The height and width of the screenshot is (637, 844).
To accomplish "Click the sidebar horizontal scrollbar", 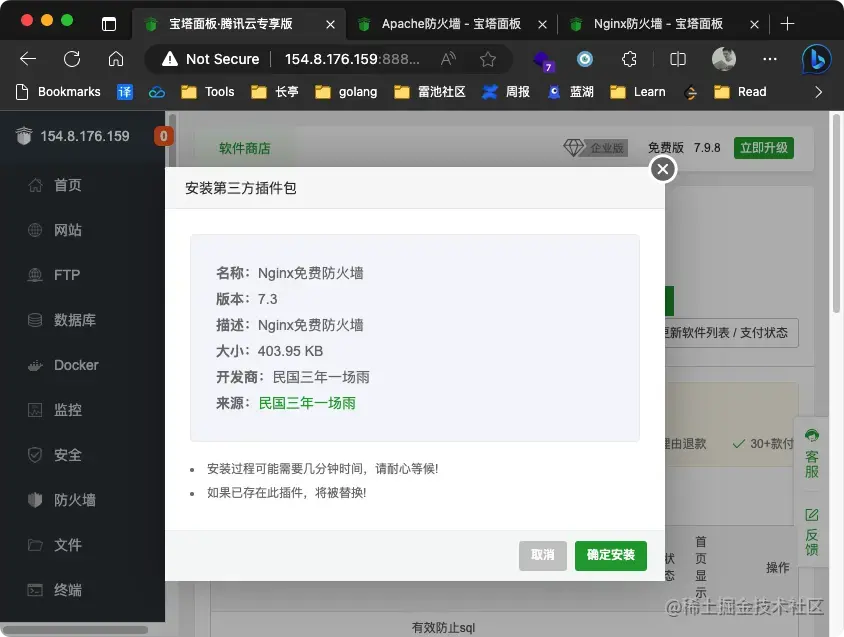I will 75,629.
